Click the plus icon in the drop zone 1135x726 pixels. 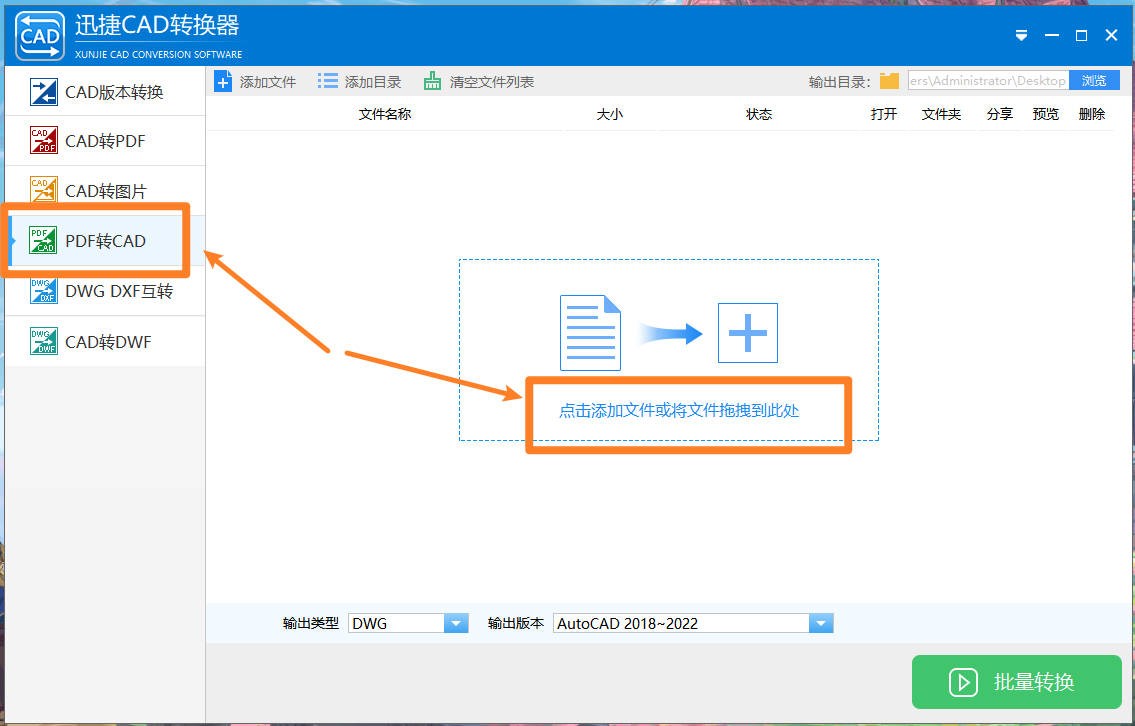(x=747, y=333)
